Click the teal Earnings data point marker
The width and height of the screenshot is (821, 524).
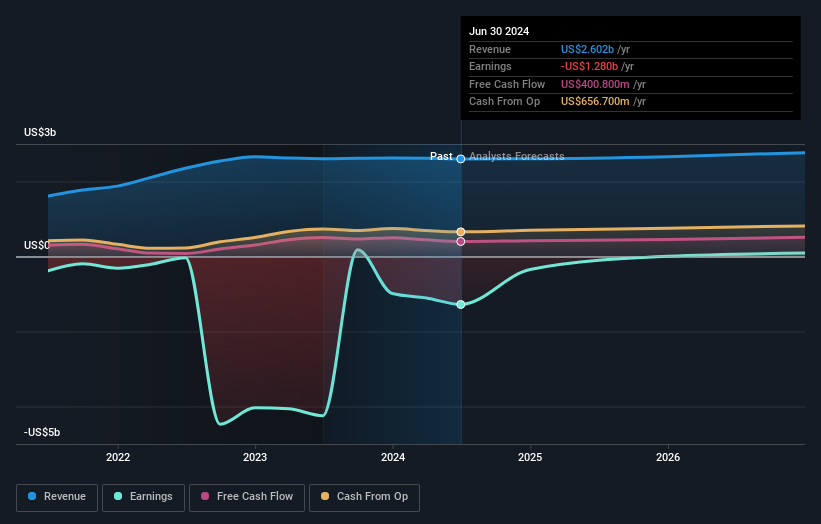pyautogui.click(x=461, y=304)
